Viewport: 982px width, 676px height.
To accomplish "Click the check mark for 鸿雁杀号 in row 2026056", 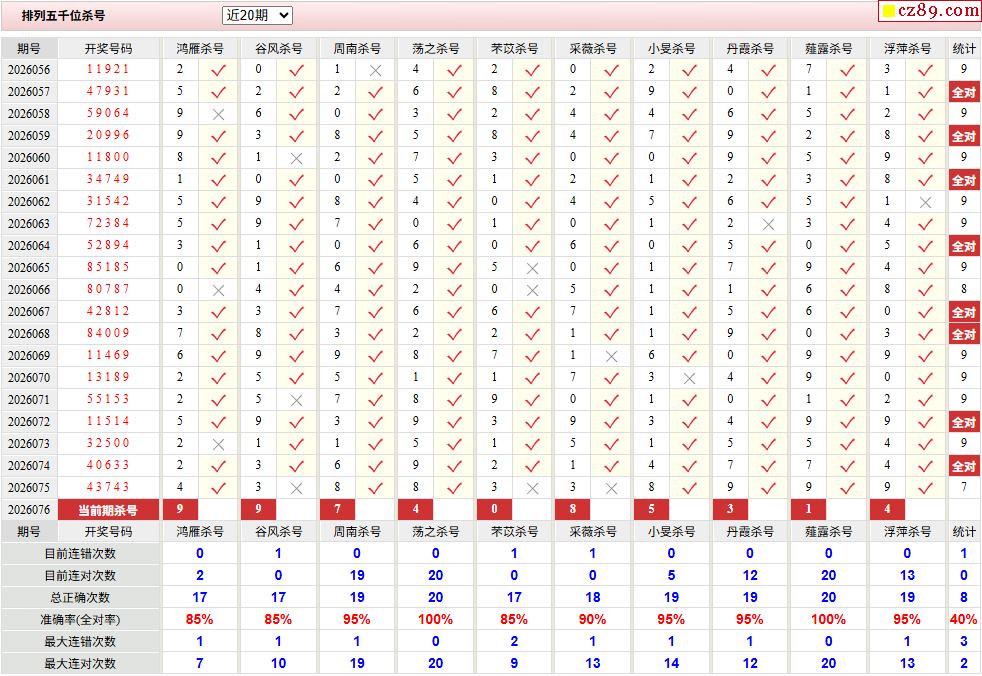I will (218, 71).
